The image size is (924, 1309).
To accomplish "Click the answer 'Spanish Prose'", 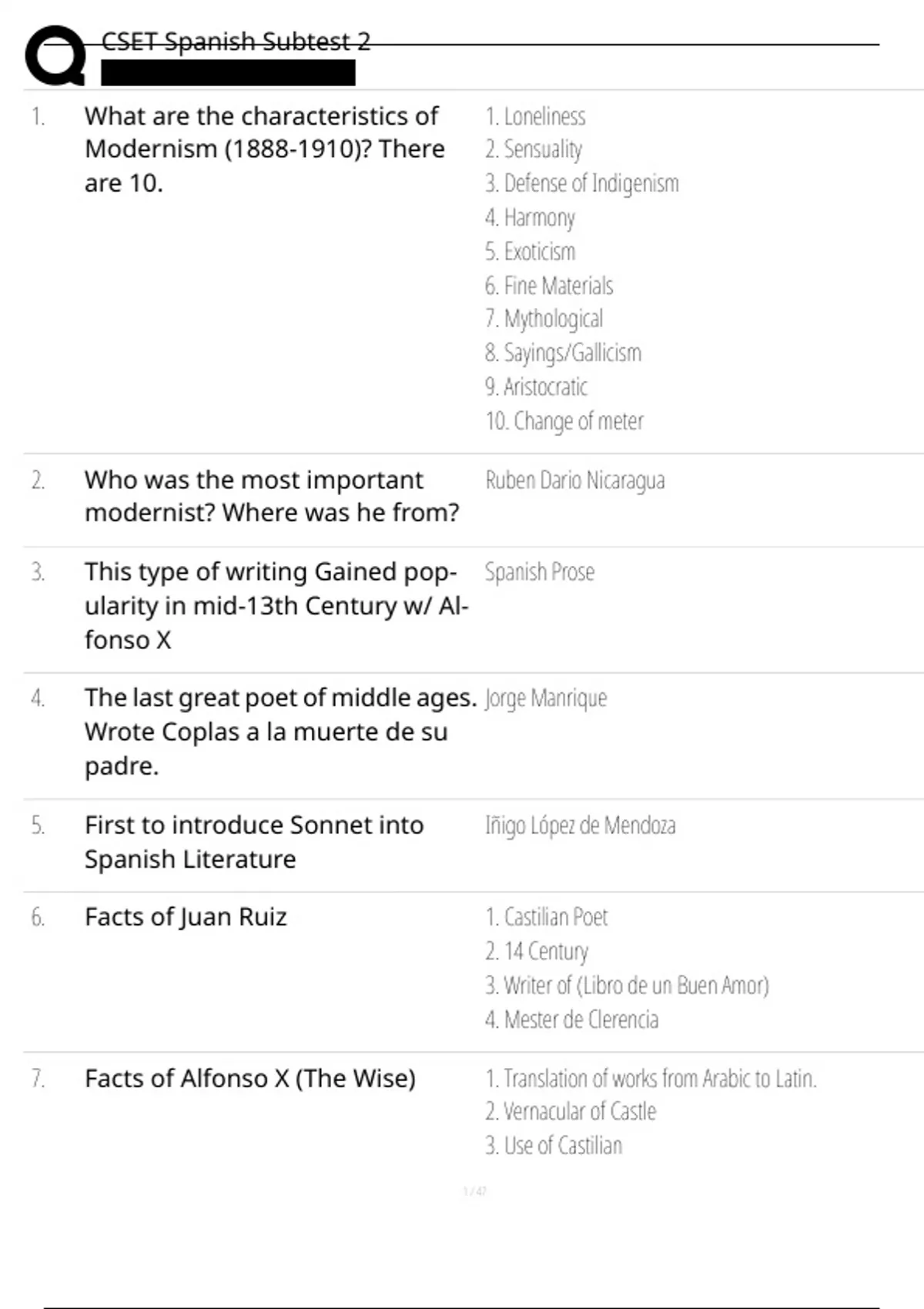I will [540, 572].
